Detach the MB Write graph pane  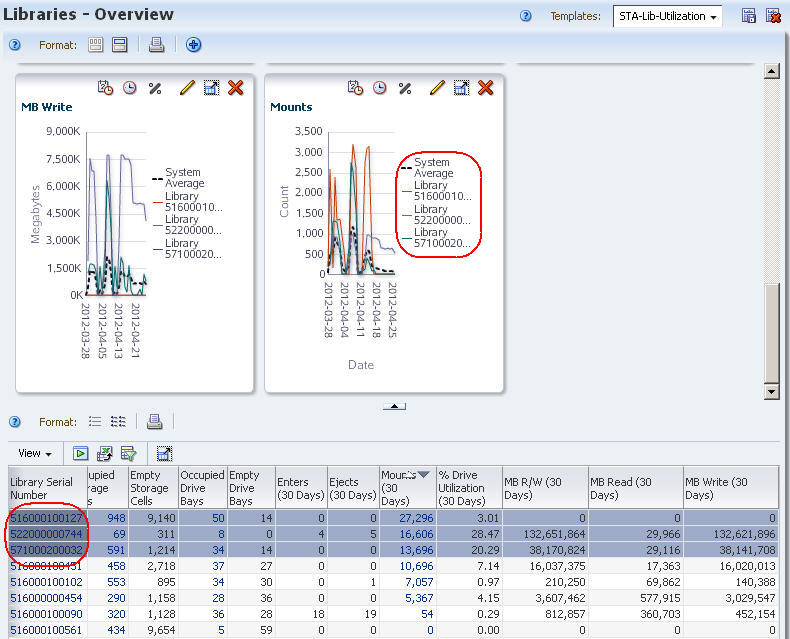(x=211, y=88)
